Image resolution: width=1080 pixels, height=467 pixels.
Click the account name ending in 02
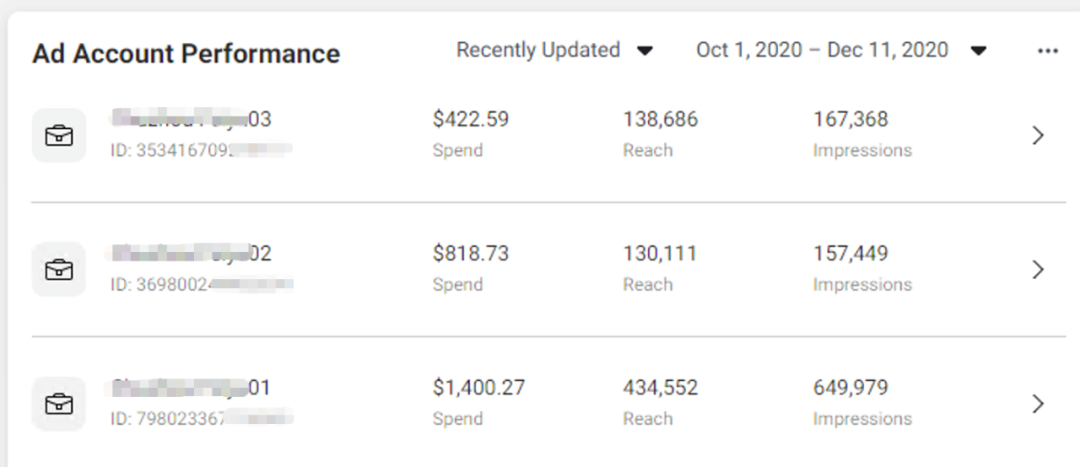(x=191, y=253)
